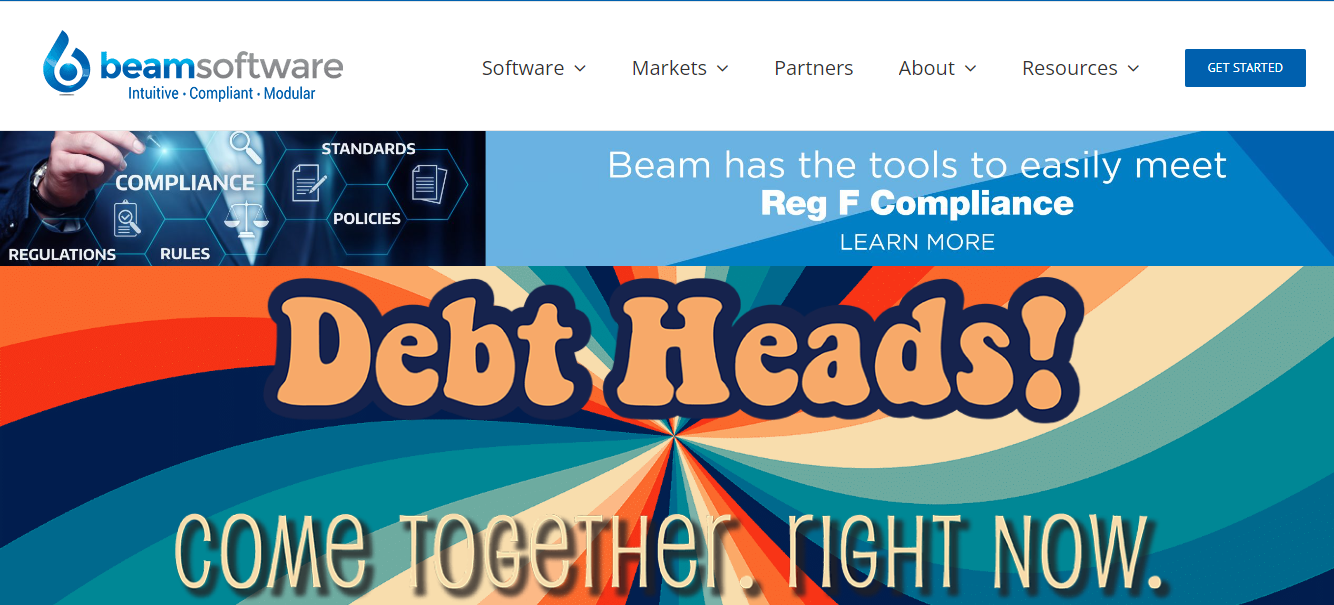Expand the Resources dropdown chevron
The width and height of the screenshot is (1334, 605).
tap(1133, 69)
